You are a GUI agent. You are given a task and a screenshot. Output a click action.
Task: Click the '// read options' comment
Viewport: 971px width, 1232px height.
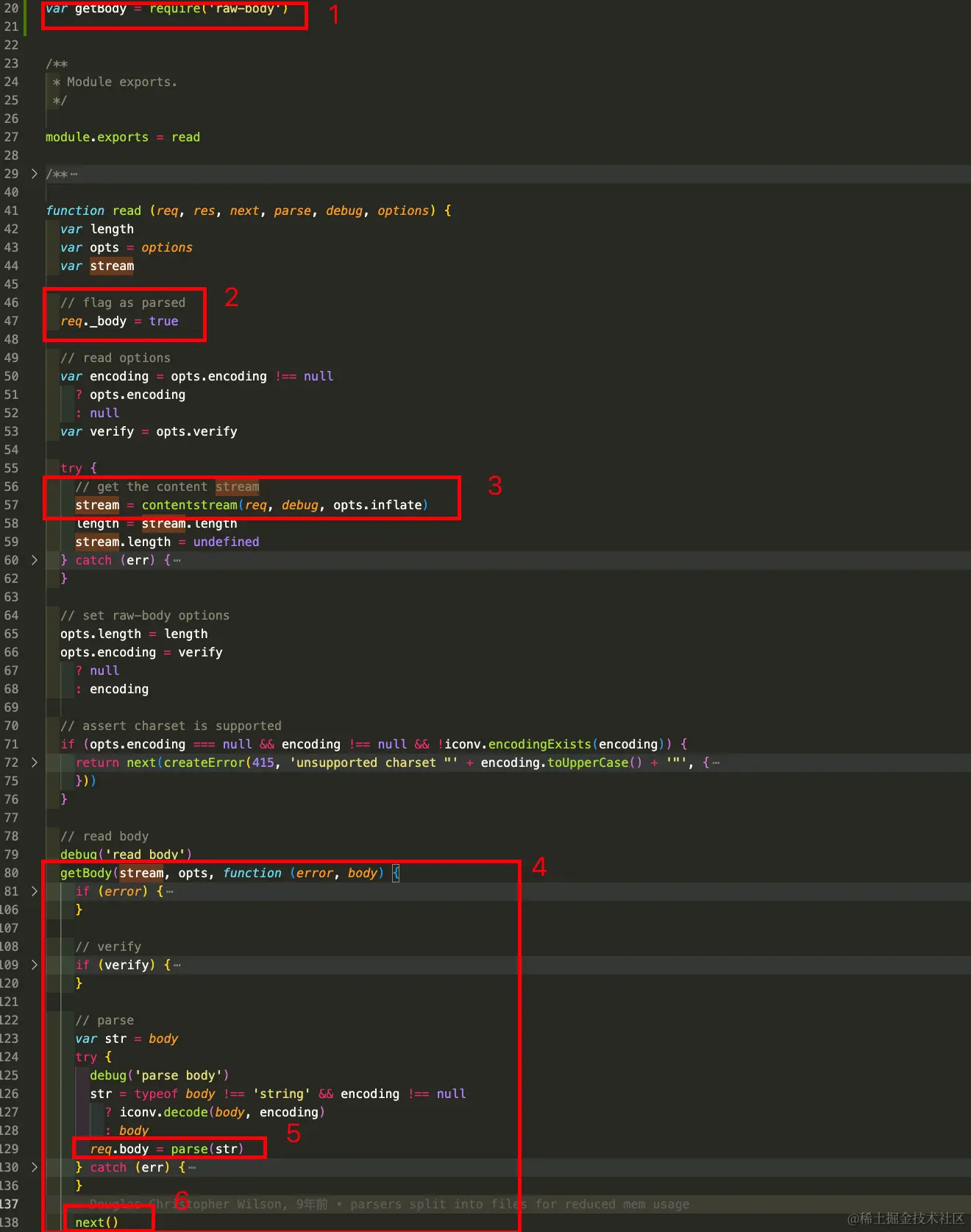[115, 358]
